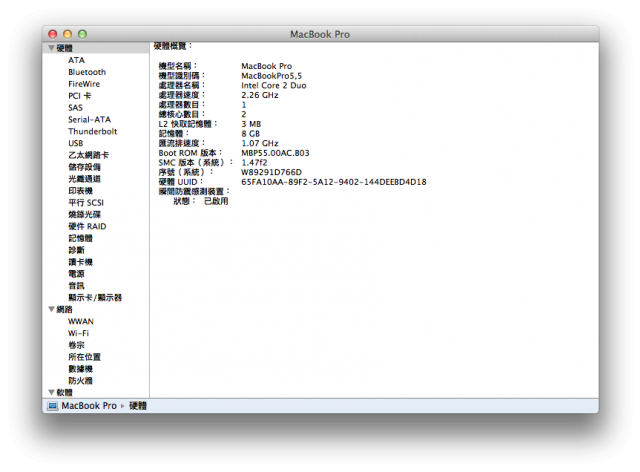Select 光纖通道 Fibre Channel entry
Image resolution: width=640 pixels, height=472 pixels.
coord(84,179)
